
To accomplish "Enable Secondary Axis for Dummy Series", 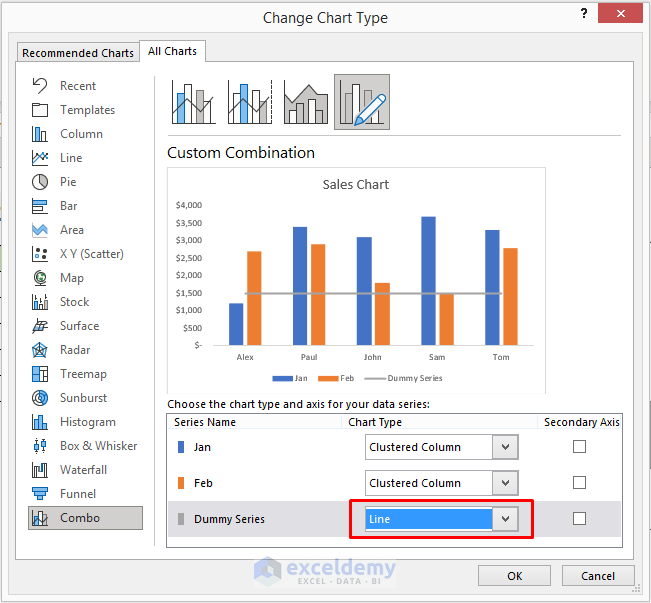I will coord(579,519).
